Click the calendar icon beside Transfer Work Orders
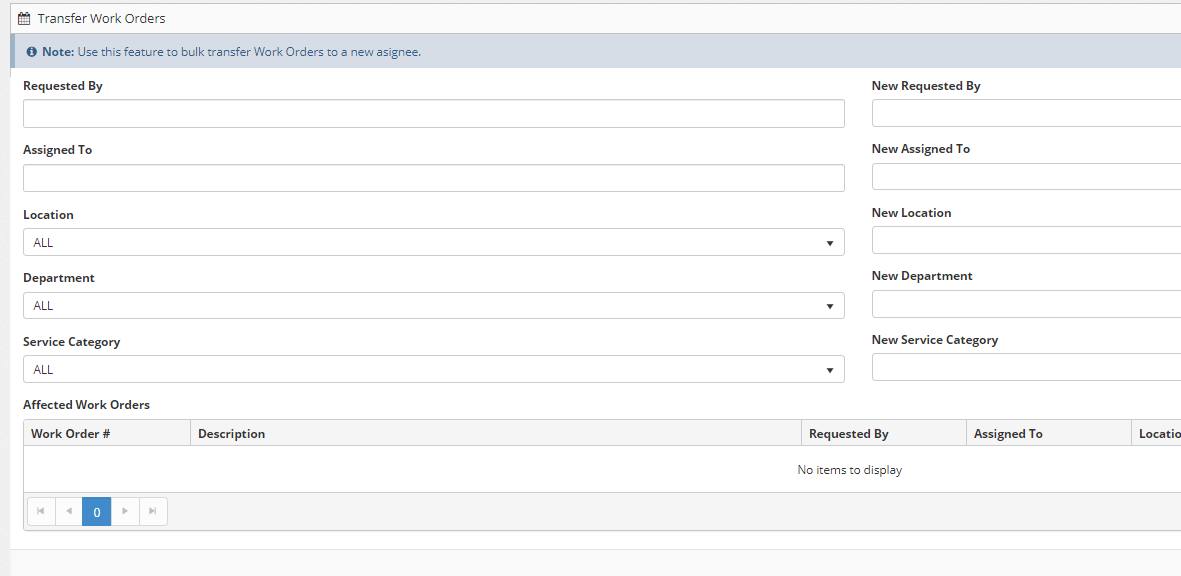The image size is (1181, 576). 24,19
